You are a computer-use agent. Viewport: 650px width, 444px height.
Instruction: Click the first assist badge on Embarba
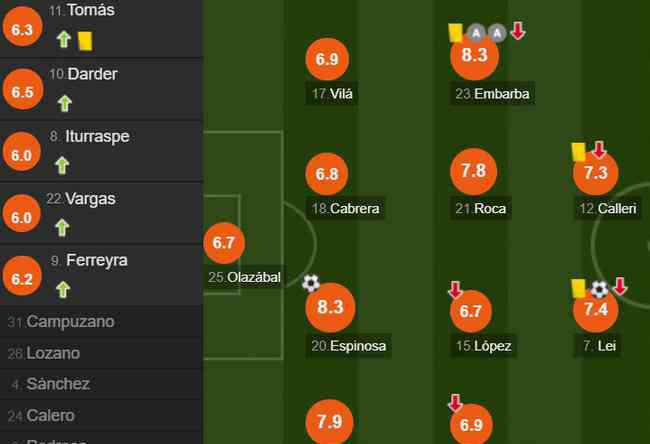coord(476,33)
